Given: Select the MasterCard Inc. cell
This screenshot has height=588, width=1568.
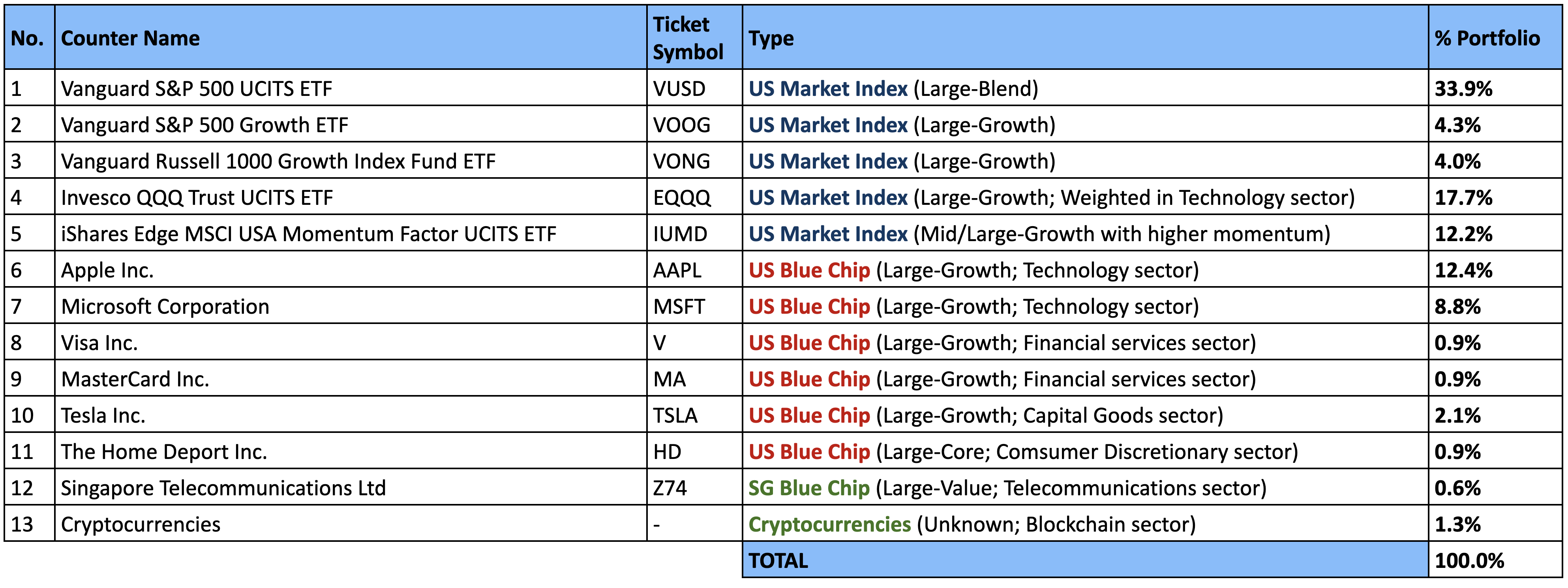Looking at the screenshot, I should 135,379.
